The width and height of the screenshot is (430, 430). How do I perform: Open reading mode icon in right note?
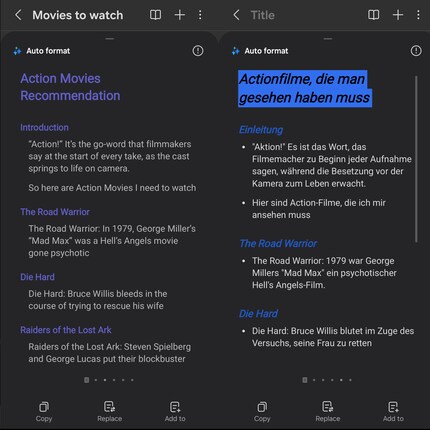(x=373, y=15)
